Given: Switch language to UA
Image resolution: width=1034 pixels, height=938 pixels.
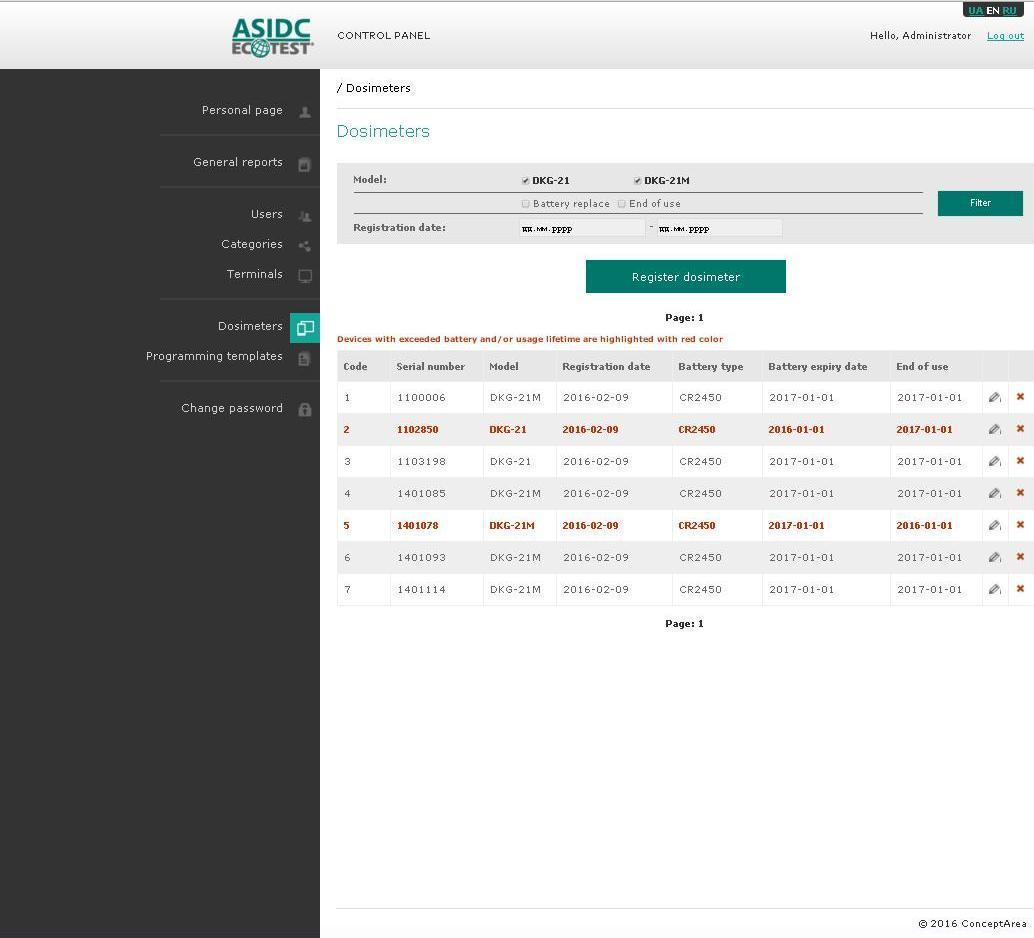Looking at the screenshot, I should coord(975,11).
